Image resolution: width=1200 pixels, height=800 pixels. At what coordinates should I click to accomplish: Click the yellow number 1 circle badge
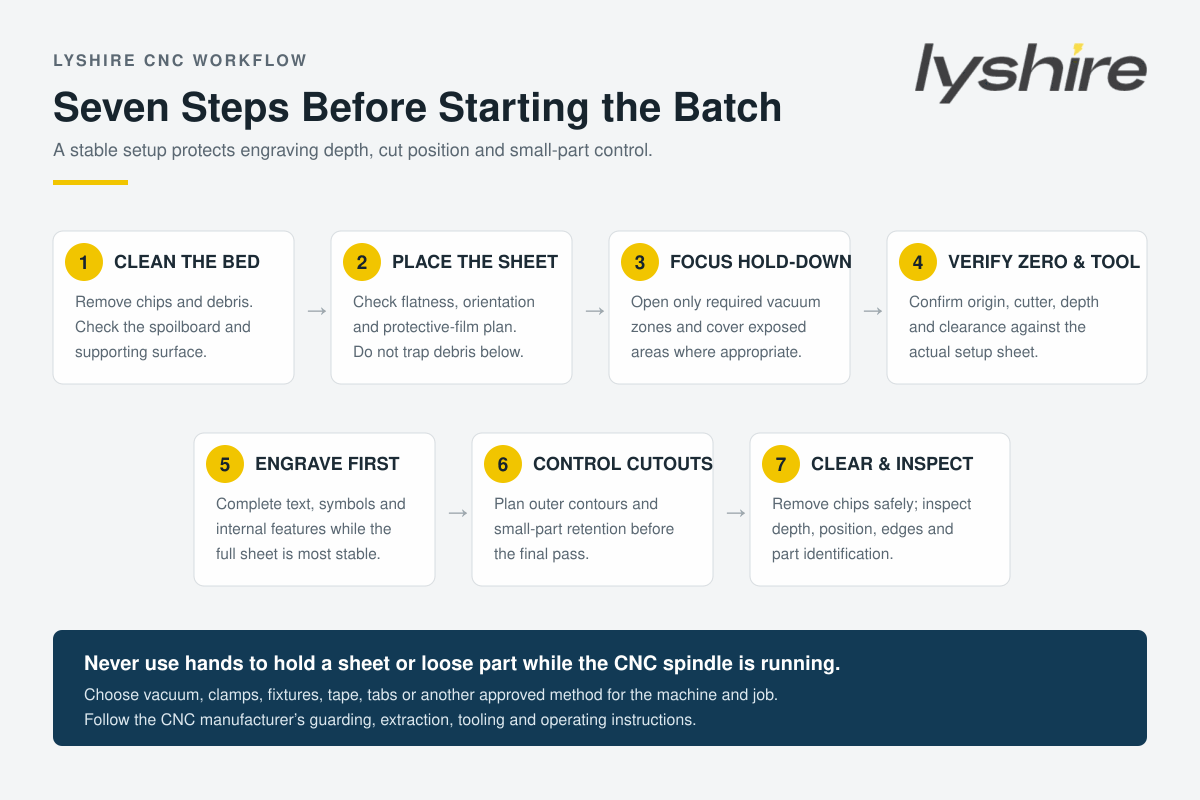click(84, 262)
